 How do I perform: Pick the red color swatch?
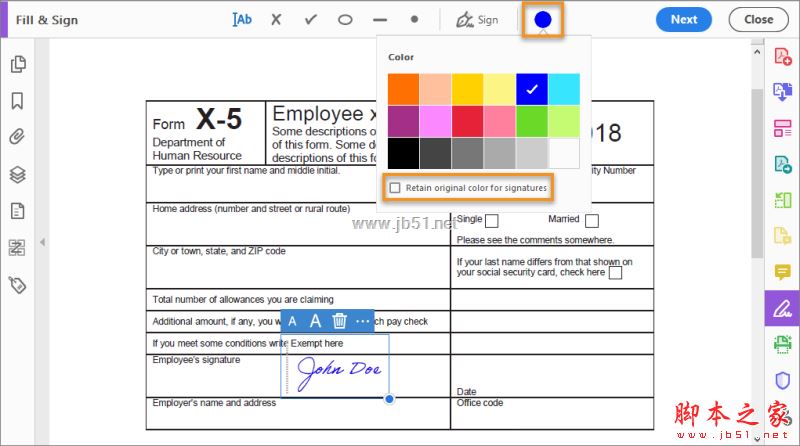tap(467, 121)
